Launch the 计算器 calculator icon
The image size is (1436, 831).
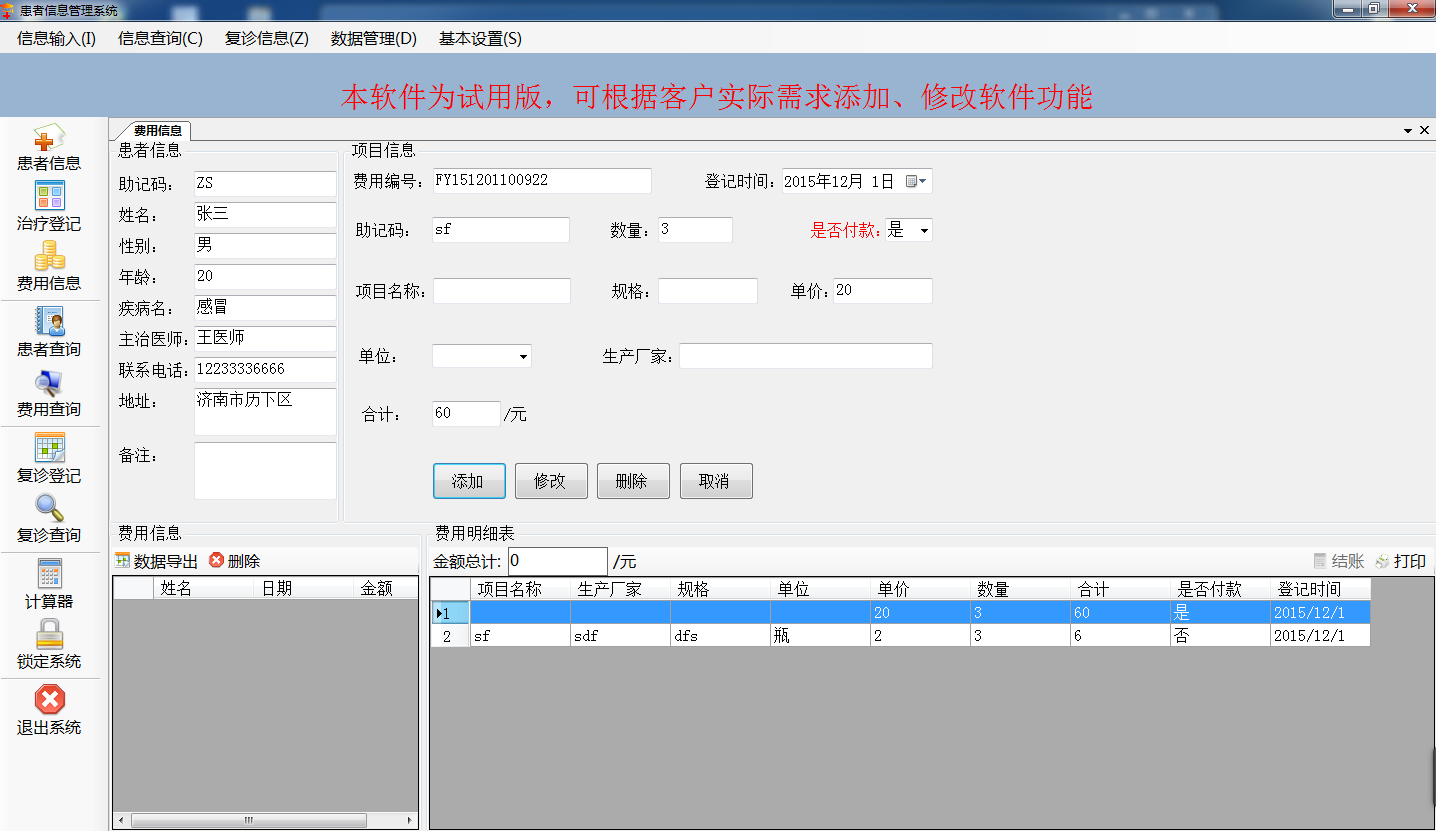[49, 573]
